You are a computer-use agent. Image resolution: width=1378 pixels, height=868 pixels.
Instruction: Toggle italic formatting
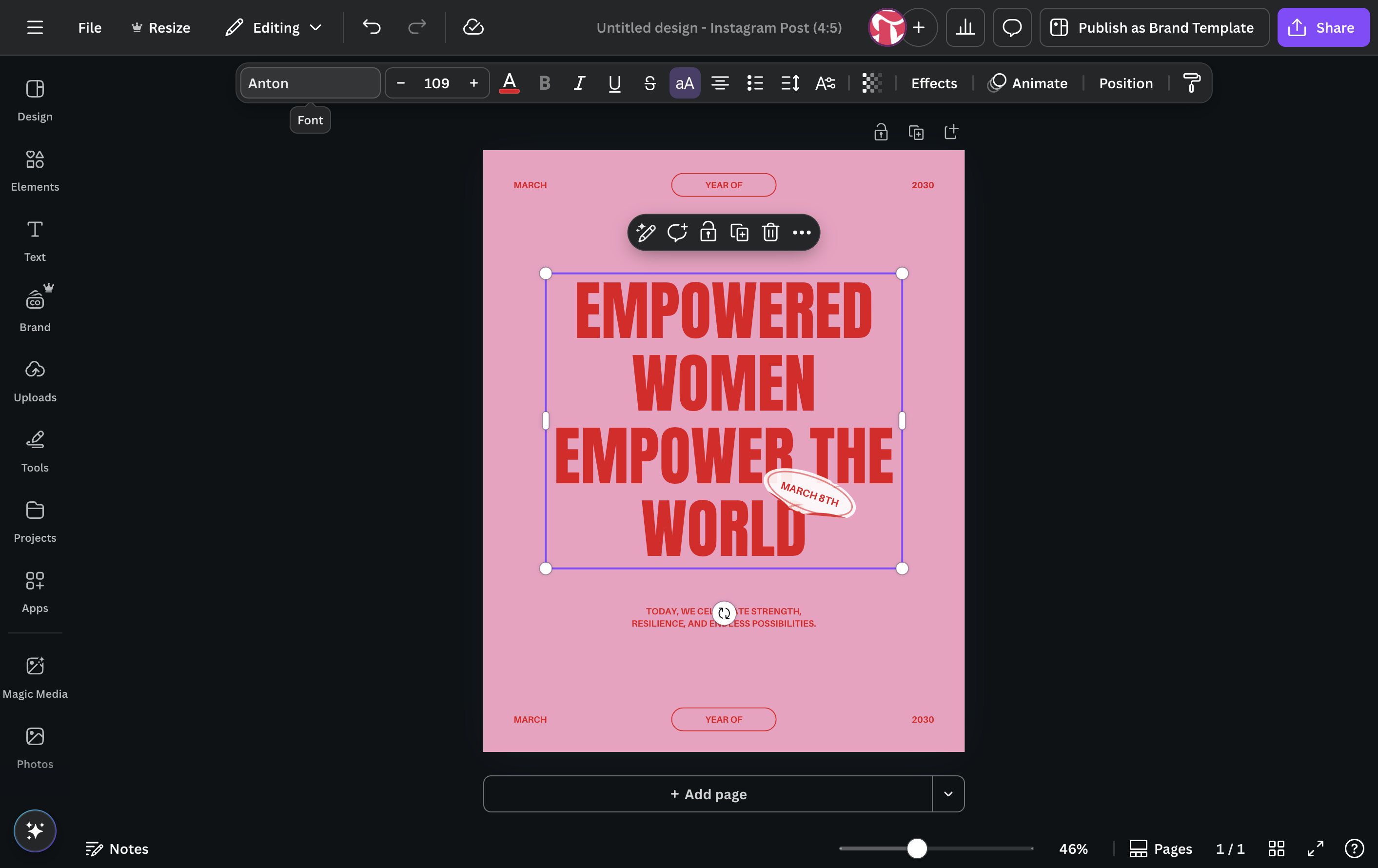(579, 83)
